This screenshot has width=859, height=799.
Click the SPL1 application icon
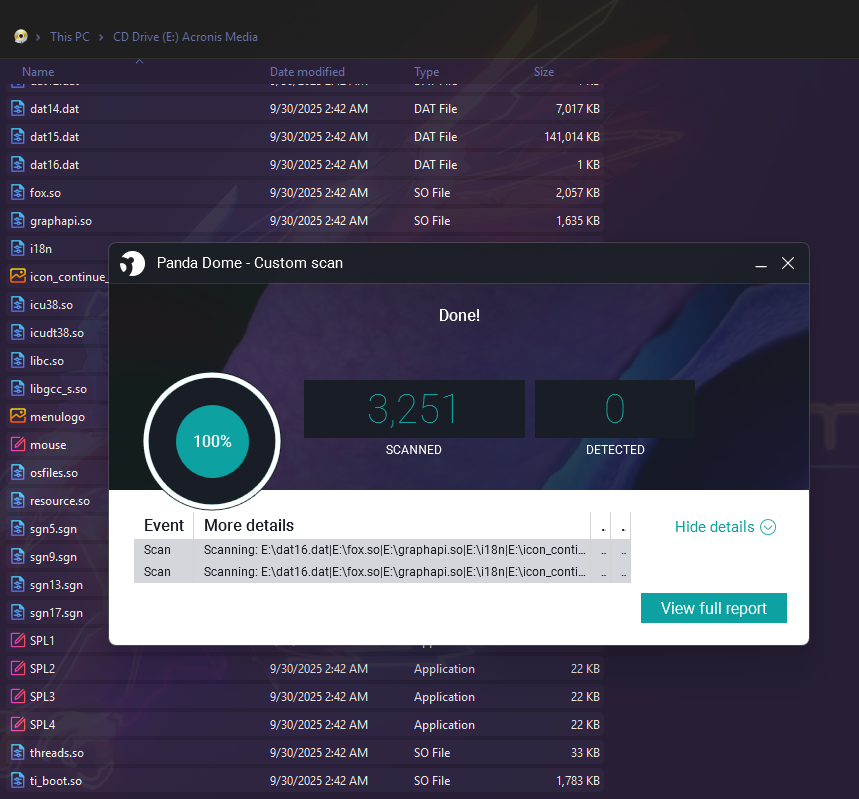[18, 640]
